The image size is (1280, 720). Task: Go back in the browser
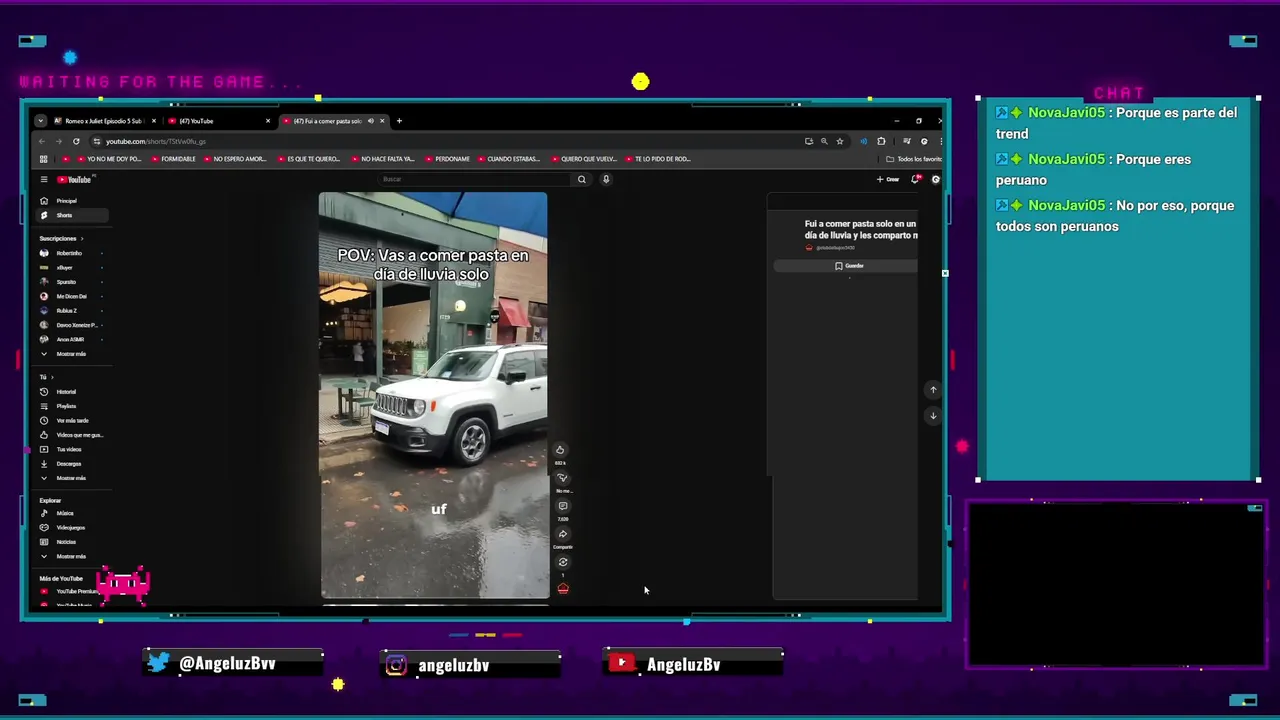(x=41, y=141)
